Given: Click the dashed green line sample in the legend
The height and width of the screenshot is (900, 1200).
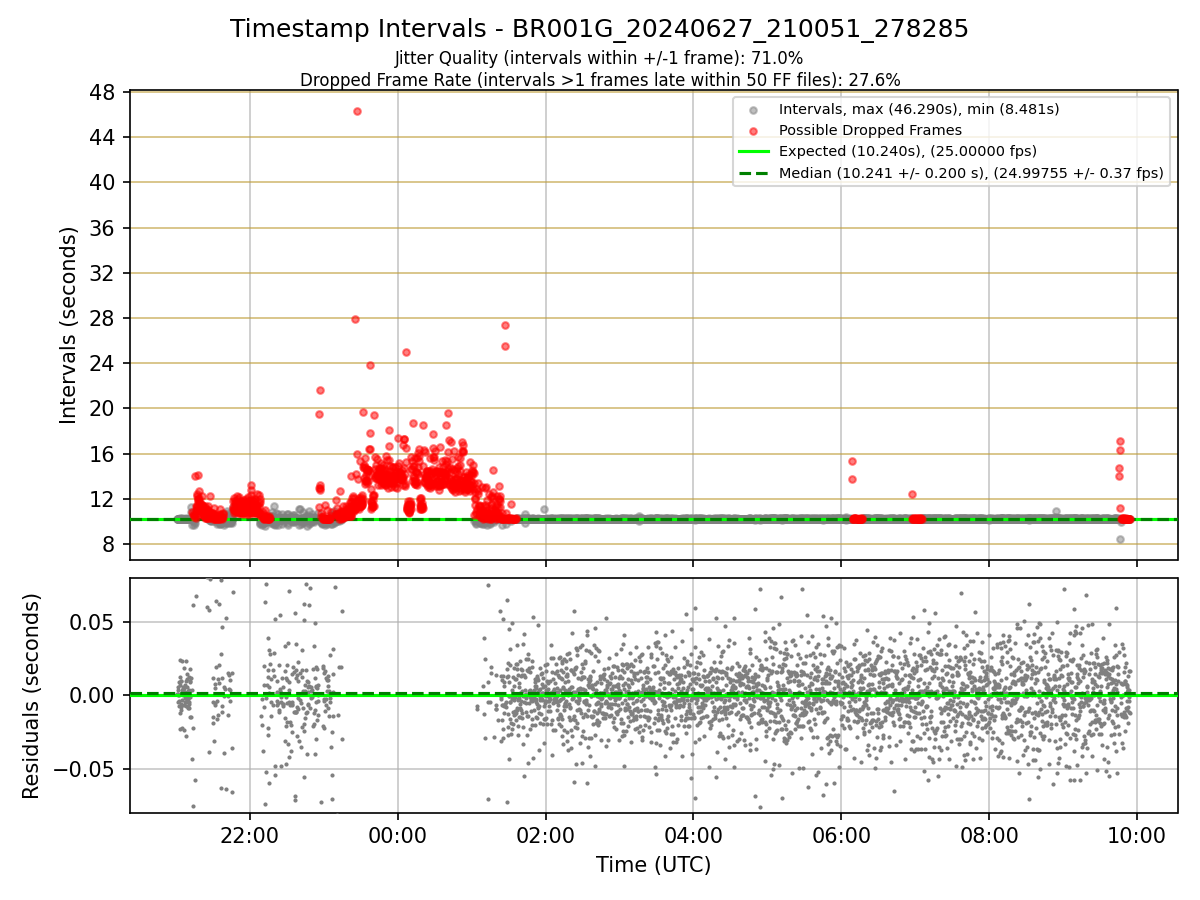Looking at the screenshot, I should (x=754, y=173).
